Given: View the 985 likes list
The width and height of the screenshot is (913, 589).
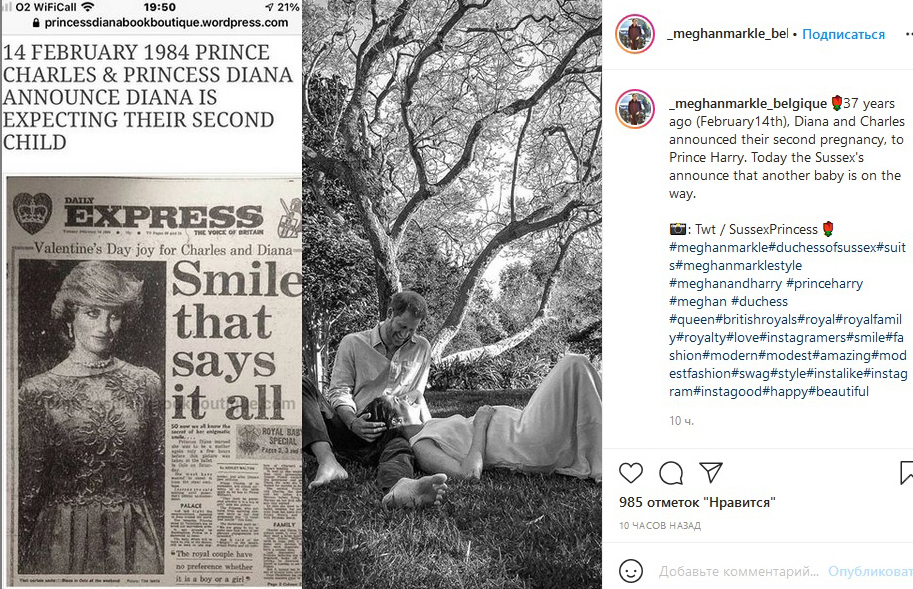Looking at the screenshot, I should pyautogui.click(x=697, y=502).
